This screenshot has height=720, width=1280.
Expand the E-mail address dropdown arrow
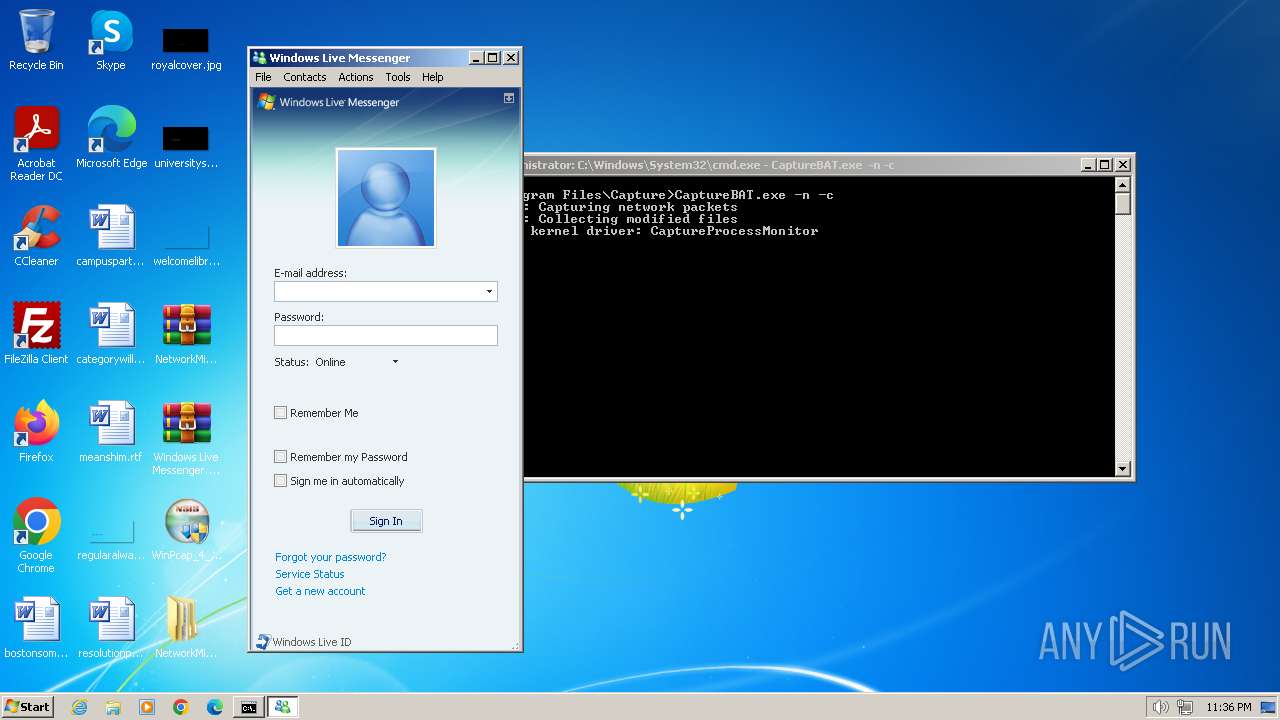[x=489, y=292]
